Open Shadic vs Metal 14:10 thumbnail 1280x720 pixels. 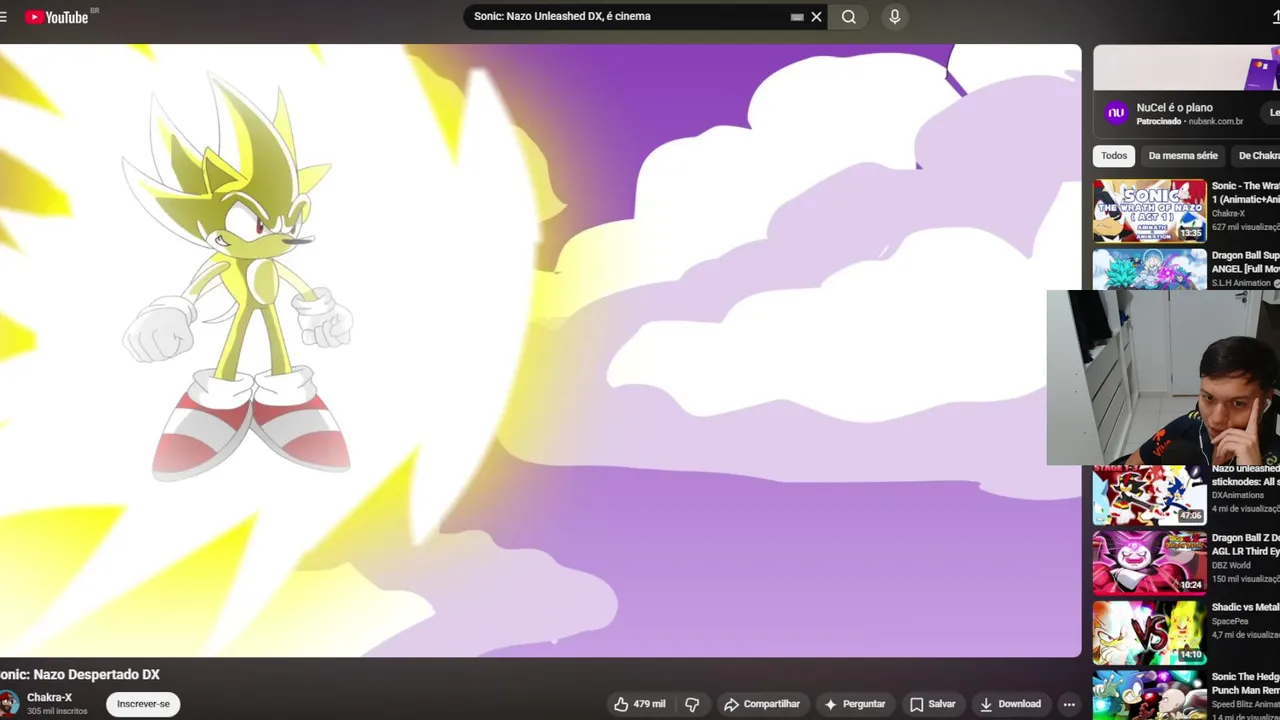[x=1150, y=633]
